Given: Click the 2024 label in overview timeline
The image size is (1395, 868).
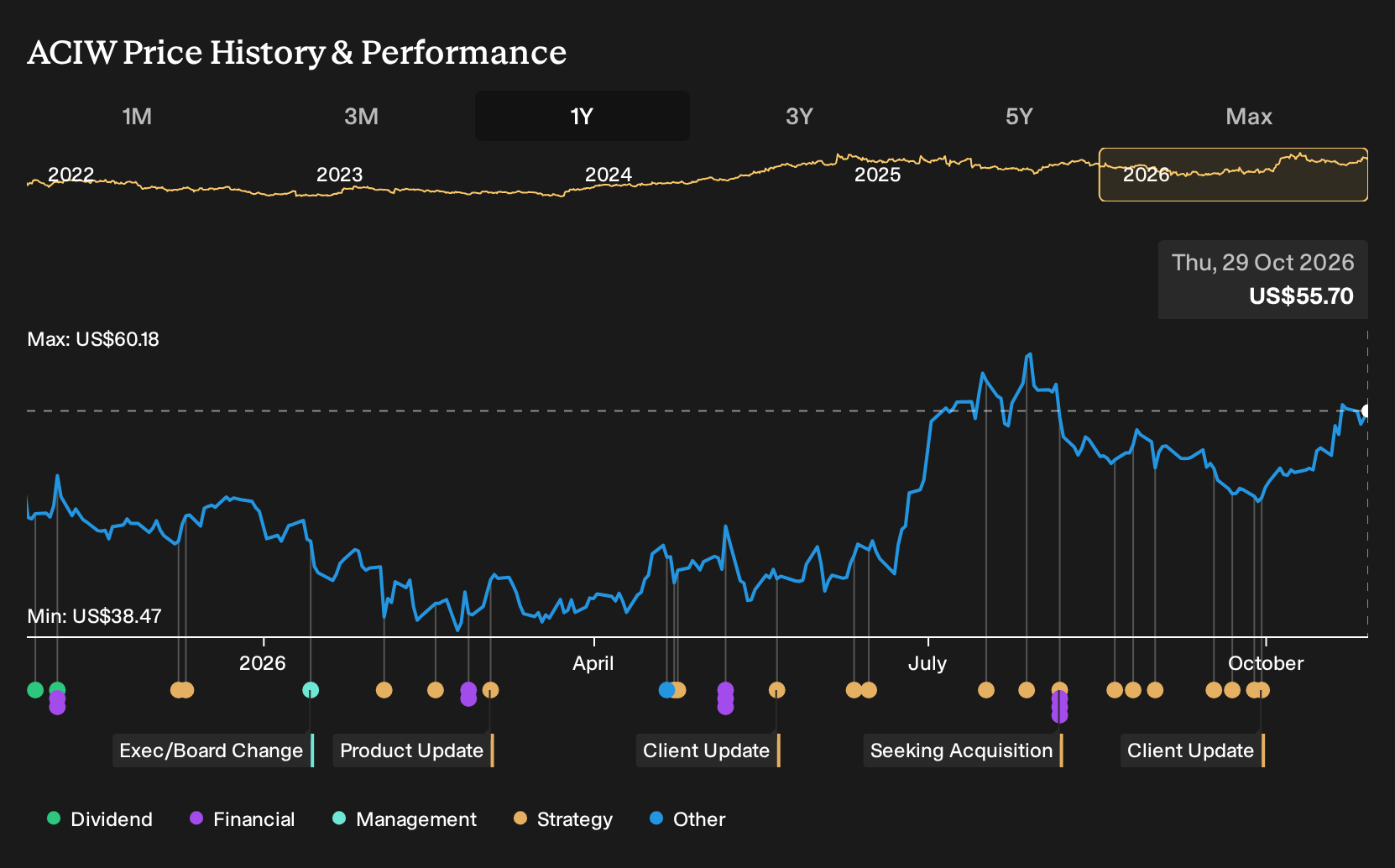Looking at the screenshot, I should 609,175.
